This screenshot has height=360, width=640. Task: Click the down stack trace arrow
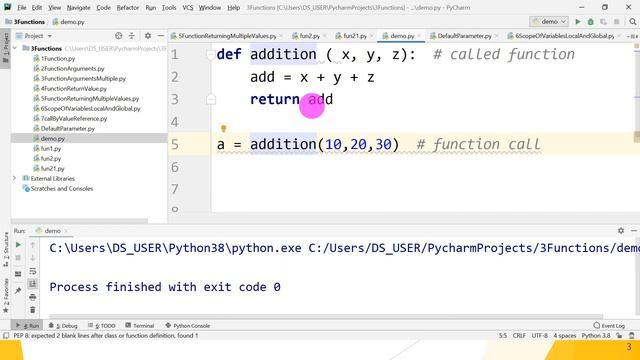33,258
